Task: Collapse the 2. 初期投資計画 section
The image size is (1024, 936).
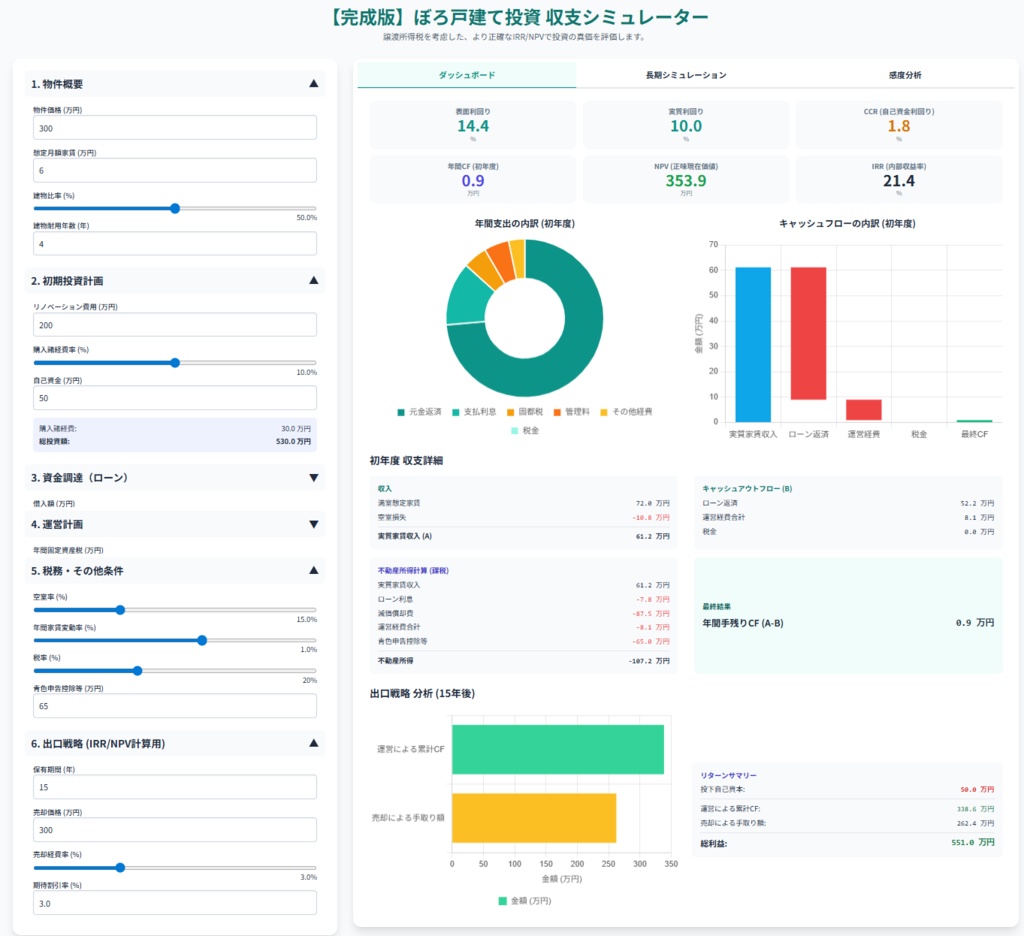Action: tap(175, 281)
